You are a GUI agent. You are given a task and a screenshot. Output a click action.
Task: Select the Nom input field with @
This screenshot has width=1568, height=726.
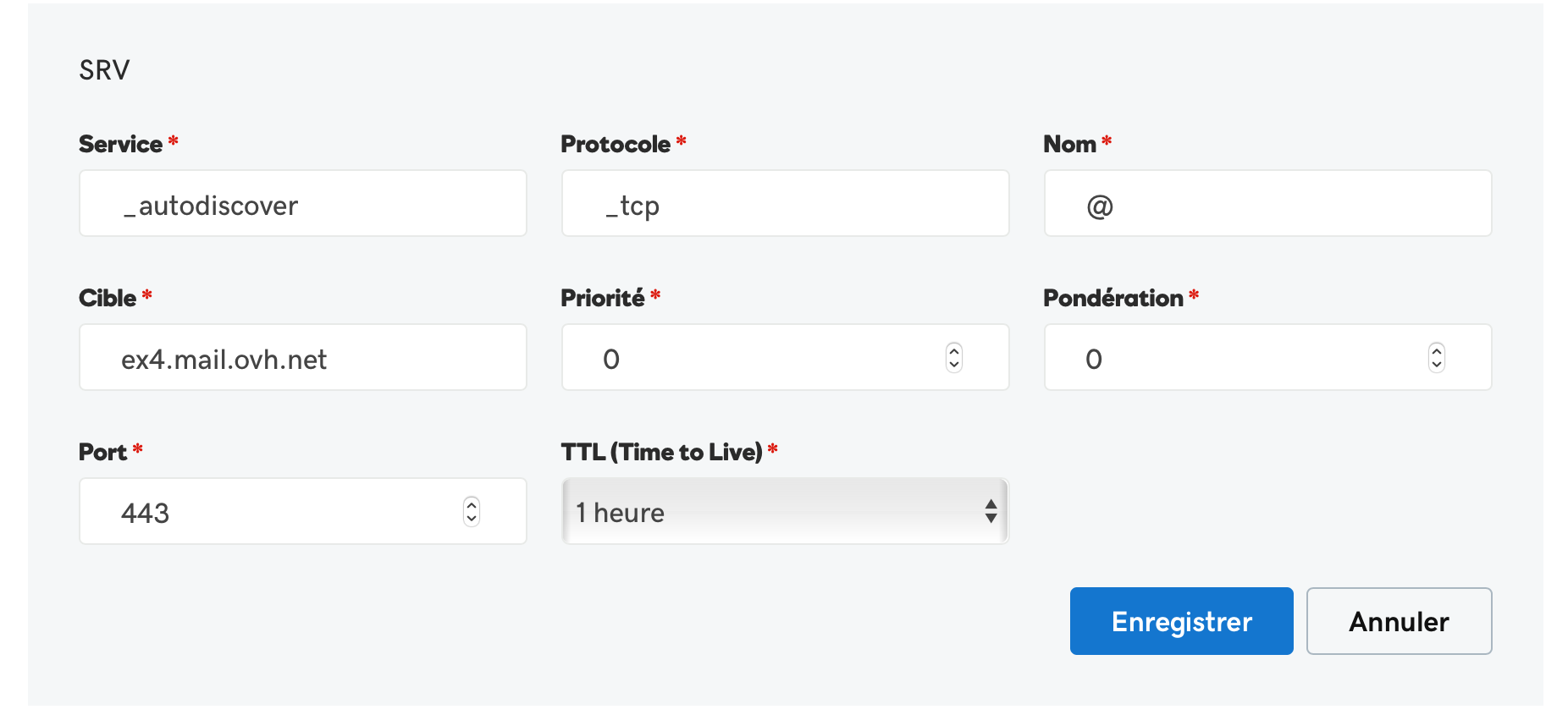pos(1267,204)
